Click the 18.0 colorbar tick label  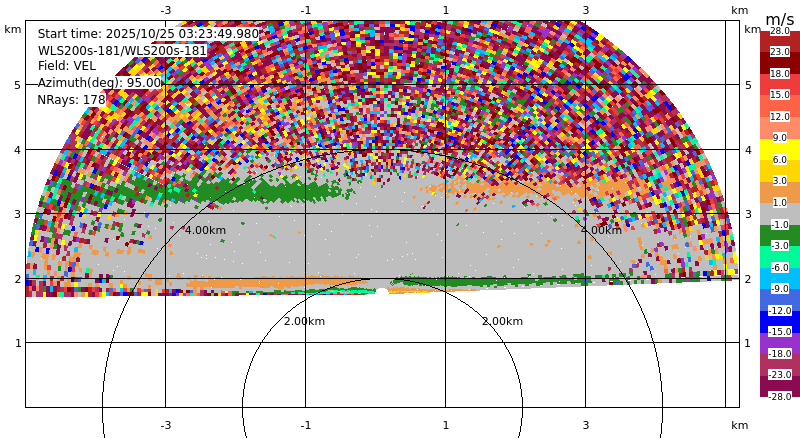tap(780, 74)
